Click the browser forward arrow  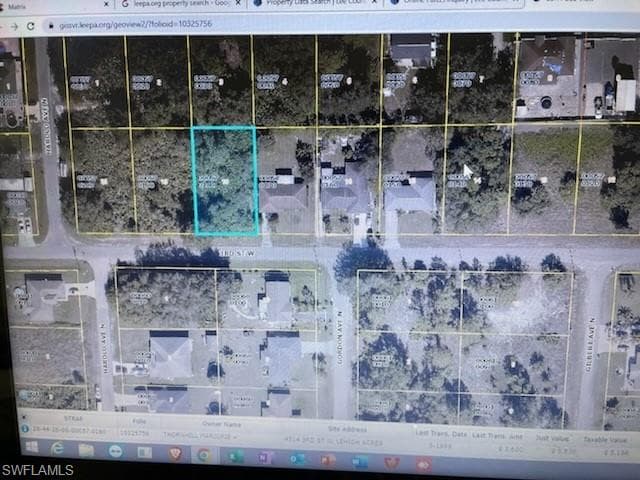[x=15, y=27]
